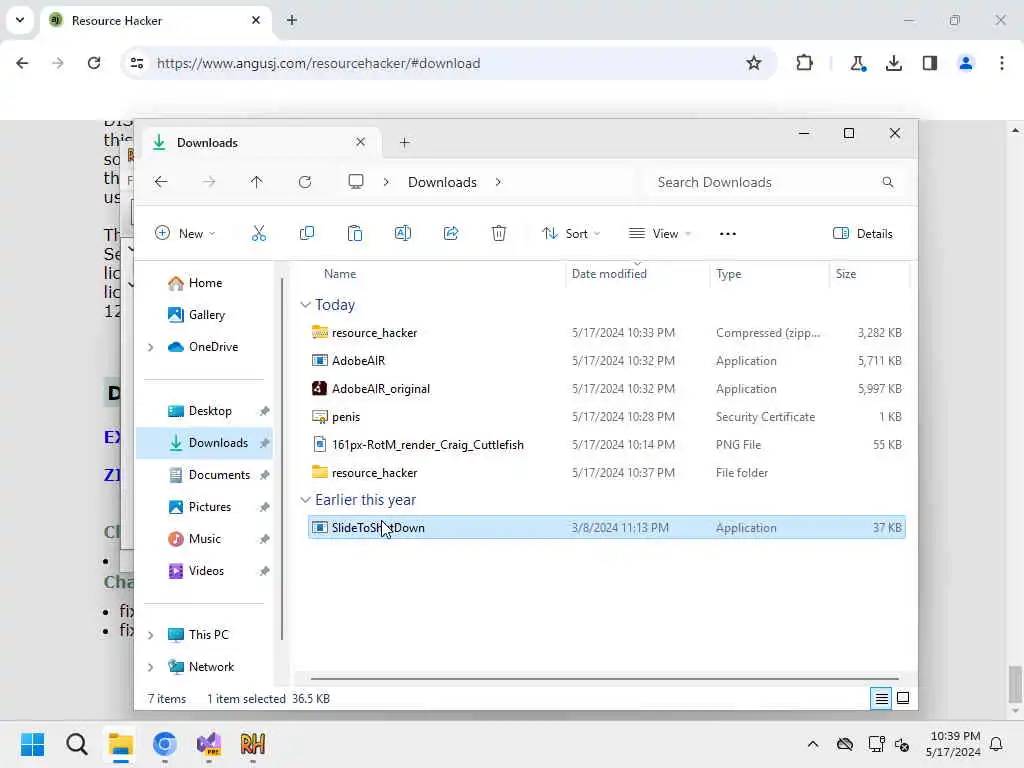The height and width of the screenshot is (768, 1024).
Task: Click the PC monitor icon in Explorer address bar
Action: click(356, 182)
